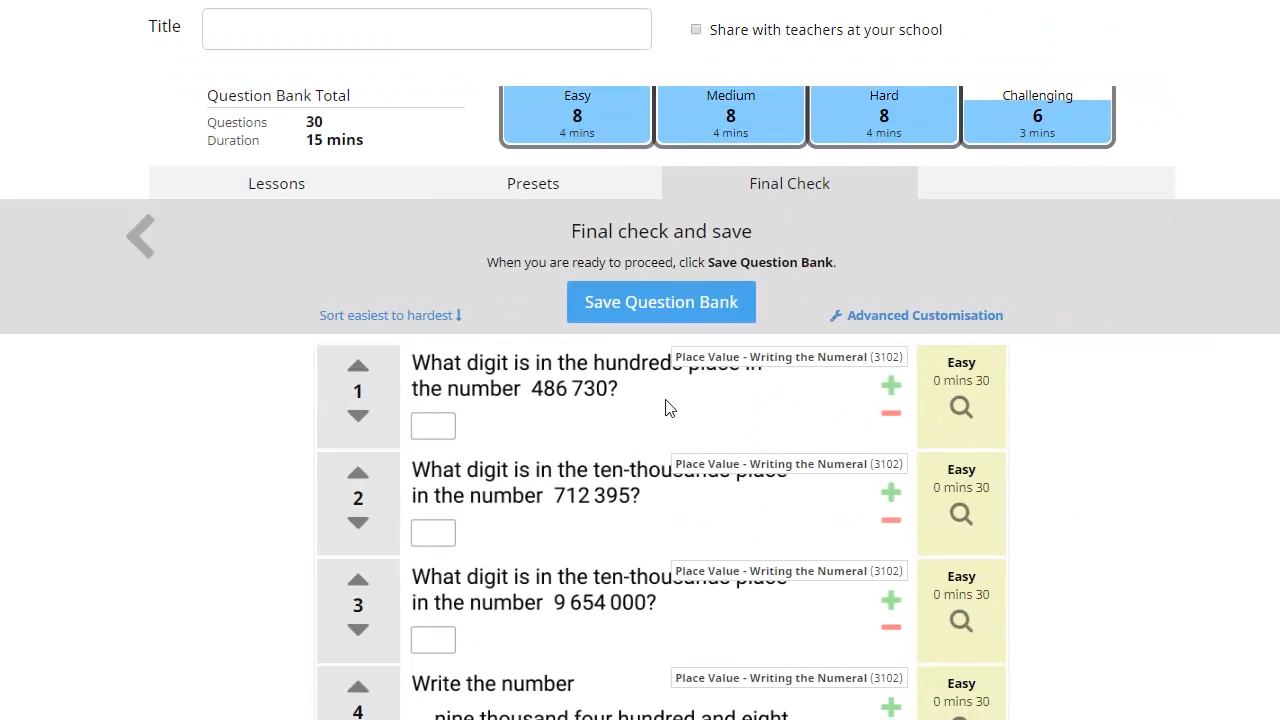1280x720 pixels.
Task: Click the back arrow icon
Action: (x=140, y=236)
